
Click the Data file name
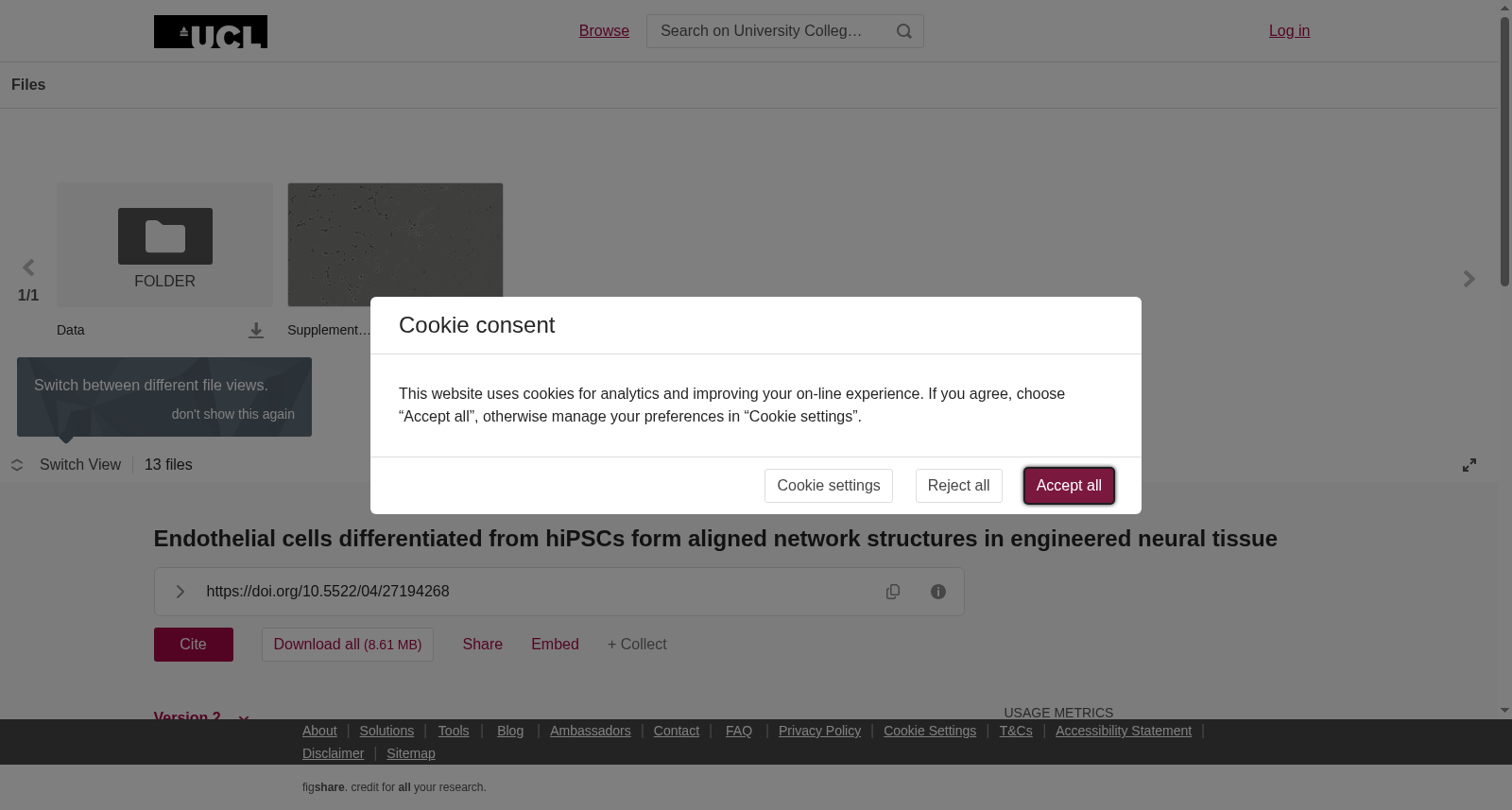[71, 330]
